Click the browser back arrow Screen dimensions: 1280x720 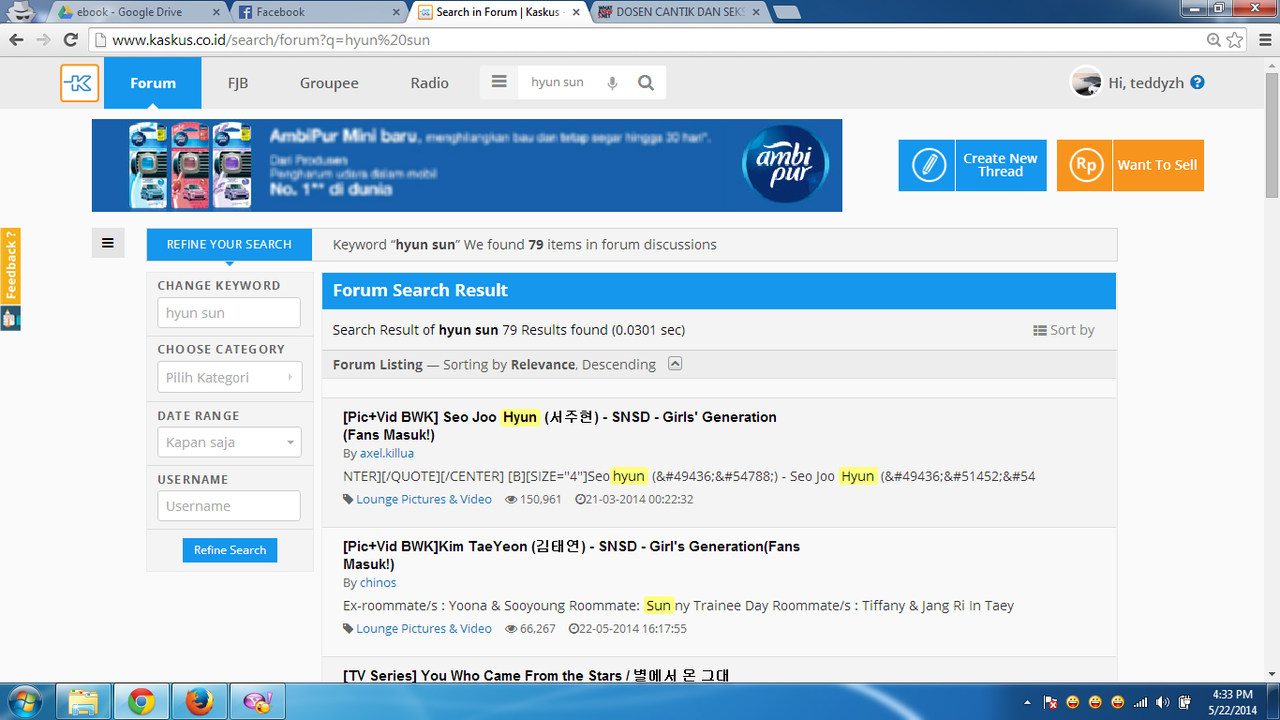click(16, 40)
